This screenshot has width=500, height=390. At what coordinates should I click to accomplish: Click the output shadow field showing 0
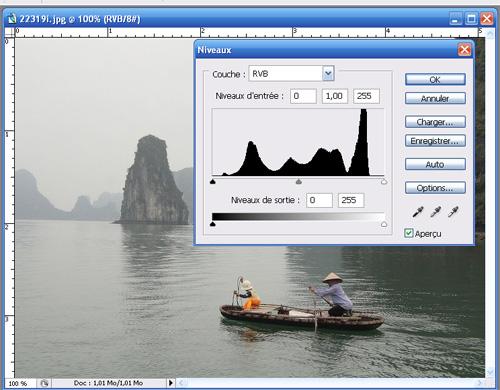pyautogui.click(x=319, y=200)
